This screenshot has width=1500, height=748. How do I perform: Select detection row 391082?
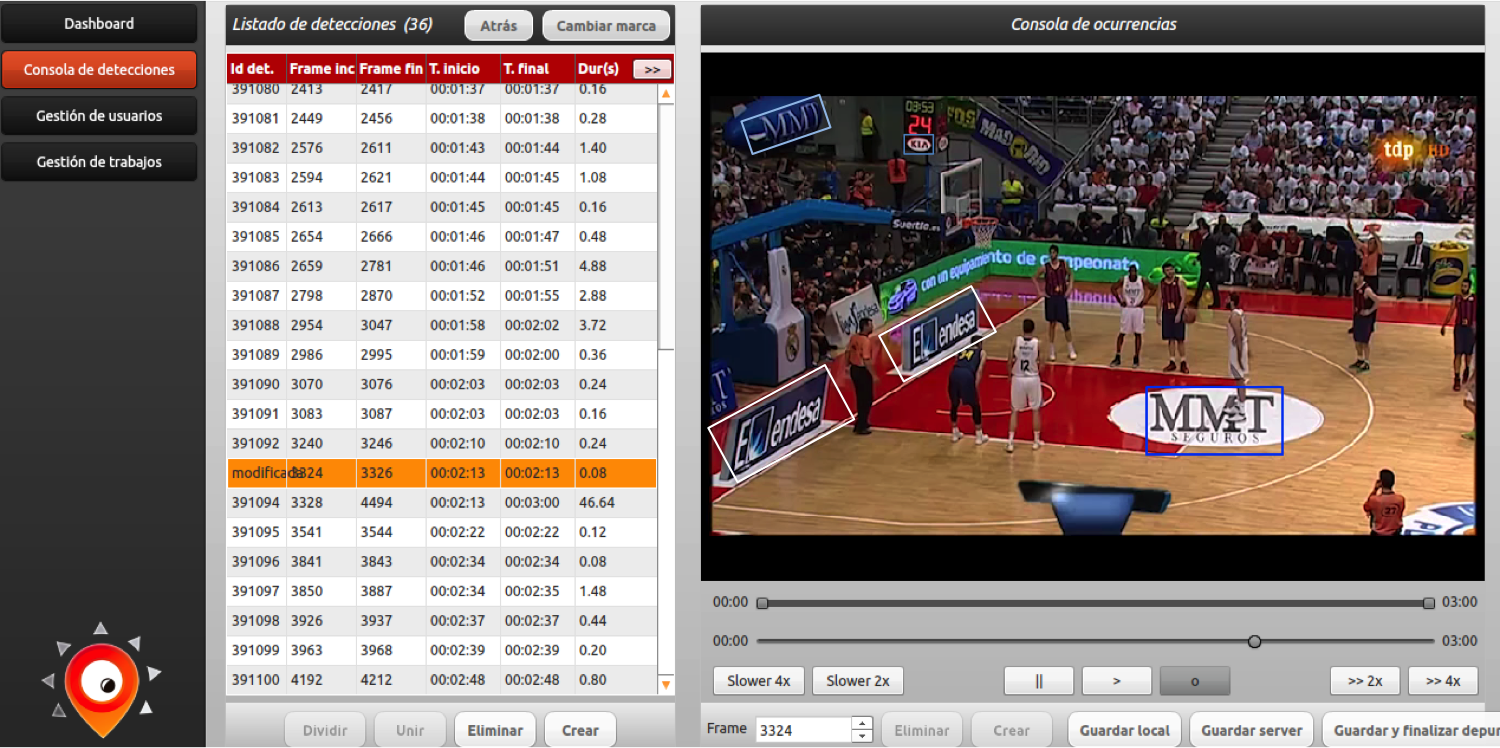click(x=442, y=148)
